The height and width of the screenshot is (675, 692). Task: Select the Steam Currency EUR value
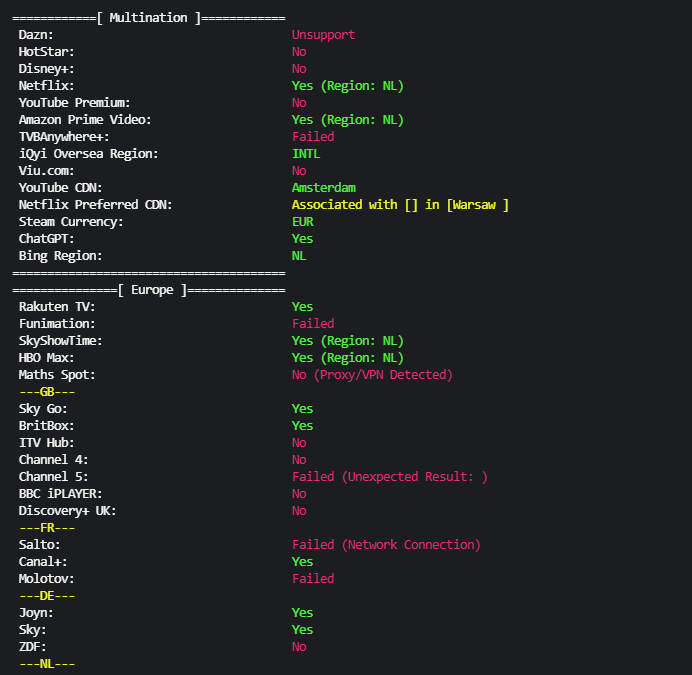[303, 222]
